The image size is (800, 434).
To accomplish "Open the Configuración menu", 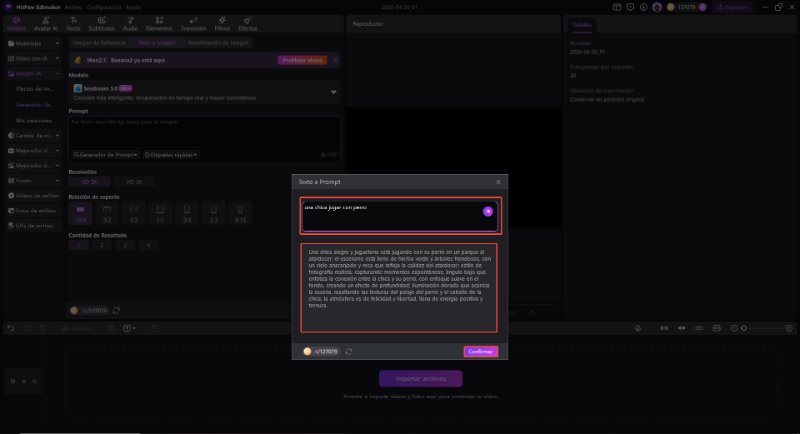I will 102,7.
